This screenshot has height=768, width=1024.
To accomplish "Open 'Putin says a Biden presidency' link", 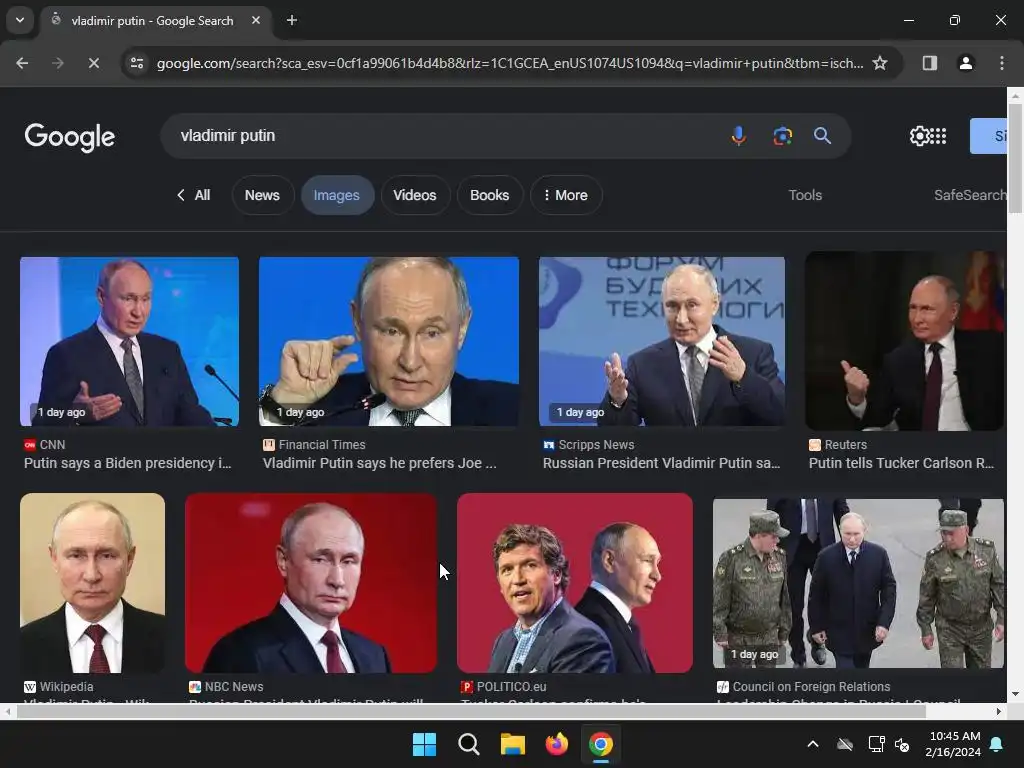I will [x=128, y=463].
